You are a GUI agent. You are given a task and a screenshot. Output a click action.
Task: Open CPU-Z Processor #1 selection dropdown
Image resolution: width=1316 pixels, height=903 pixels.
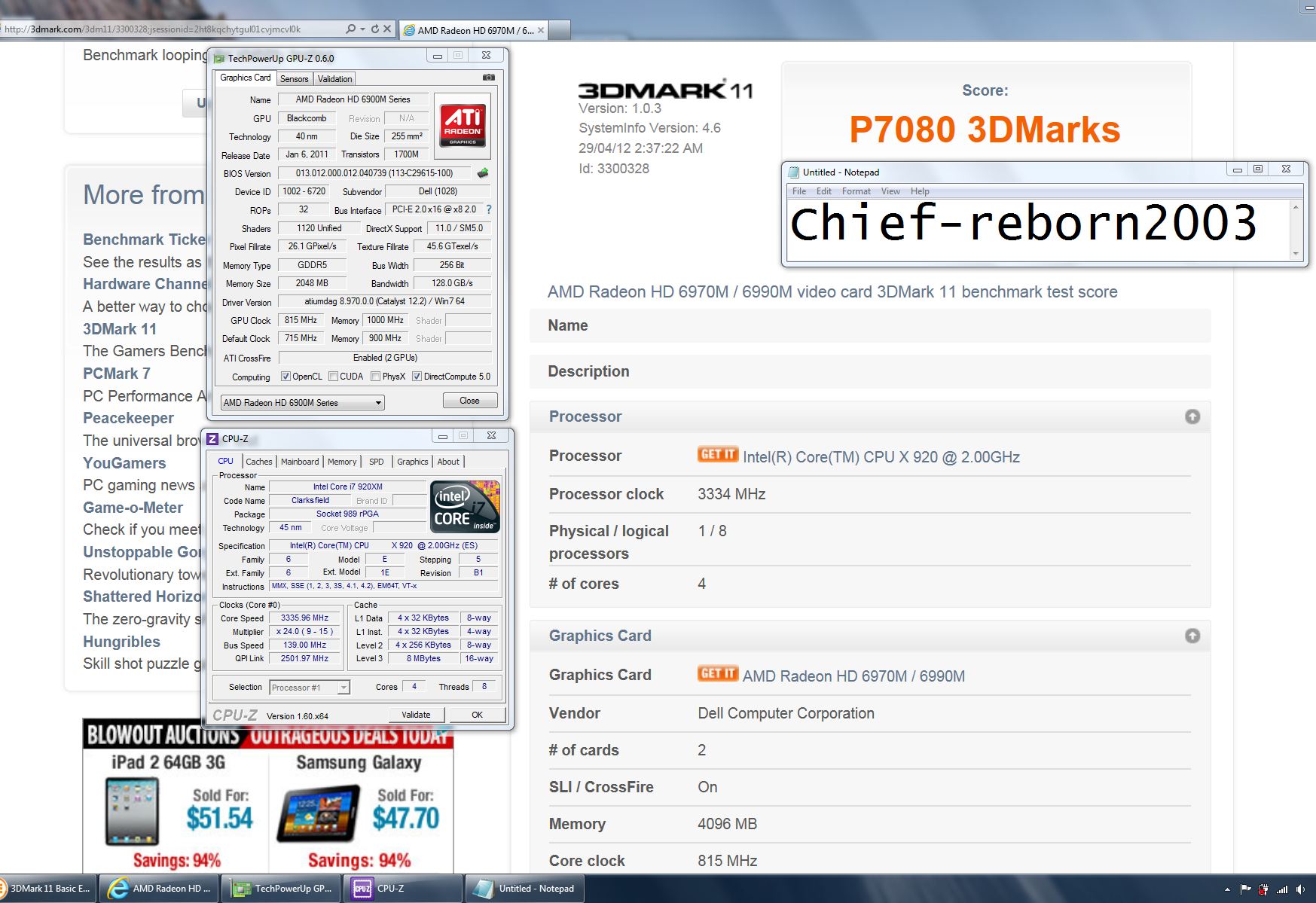309,688
